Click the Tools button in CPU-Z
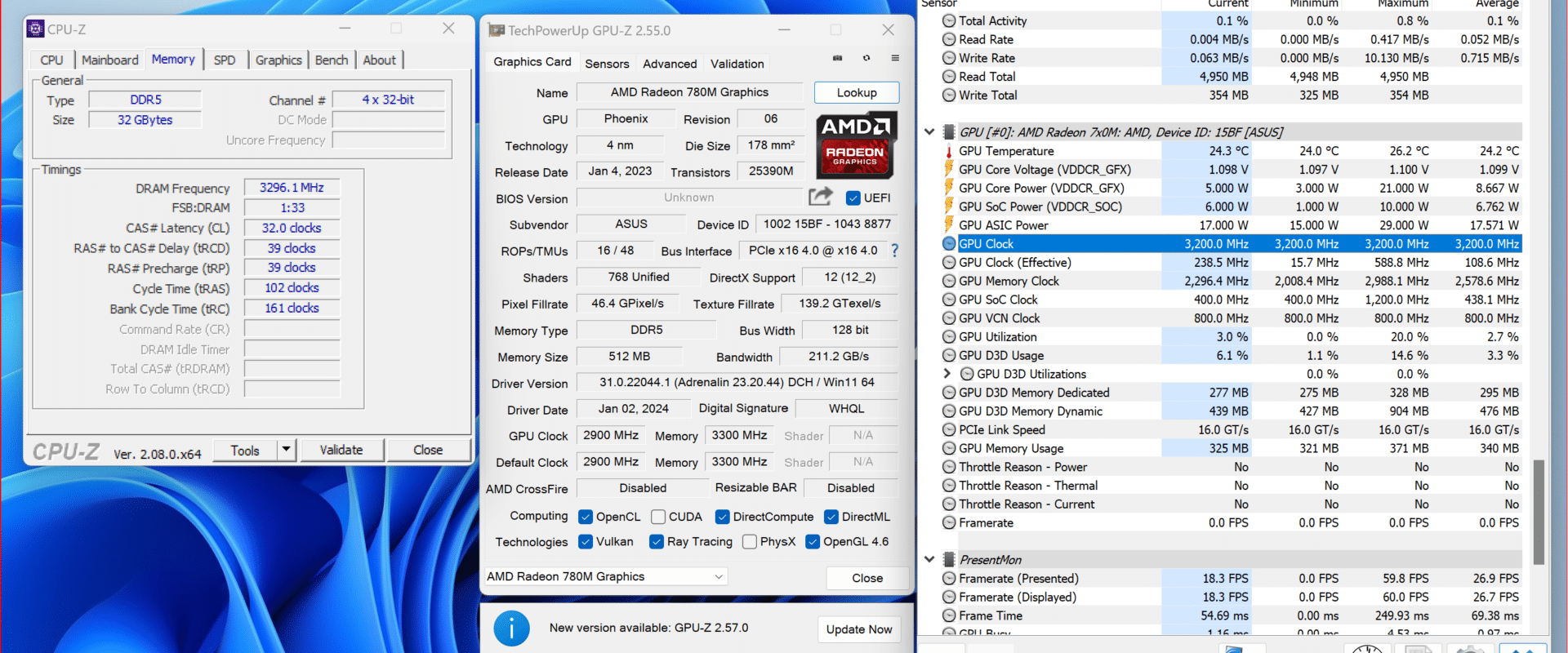This screenshot has height=653, width=1568. pos(245,450)
